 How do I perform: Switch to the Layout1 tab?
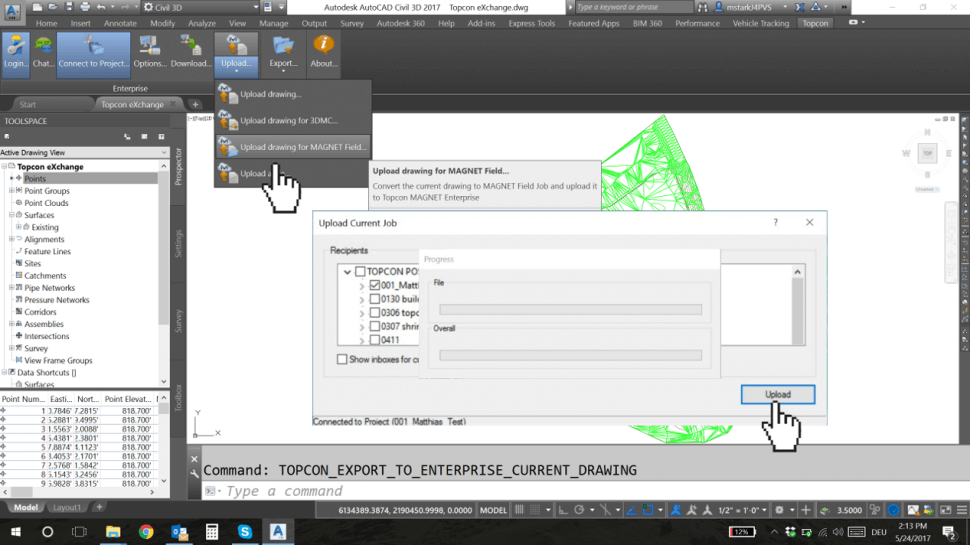pyautogui.click(x=66, y=507)
